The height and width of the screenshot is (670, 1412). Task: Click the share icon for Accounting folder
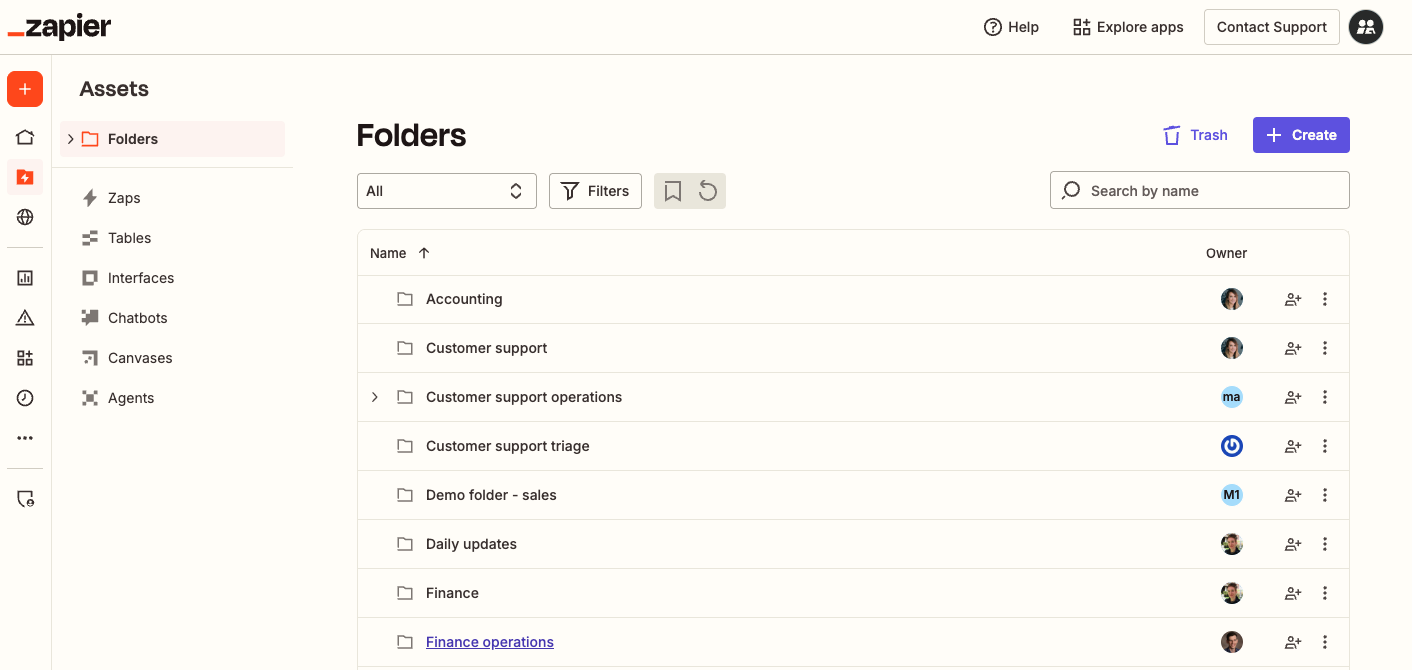pyautogui.click(x=1293, y=299)
